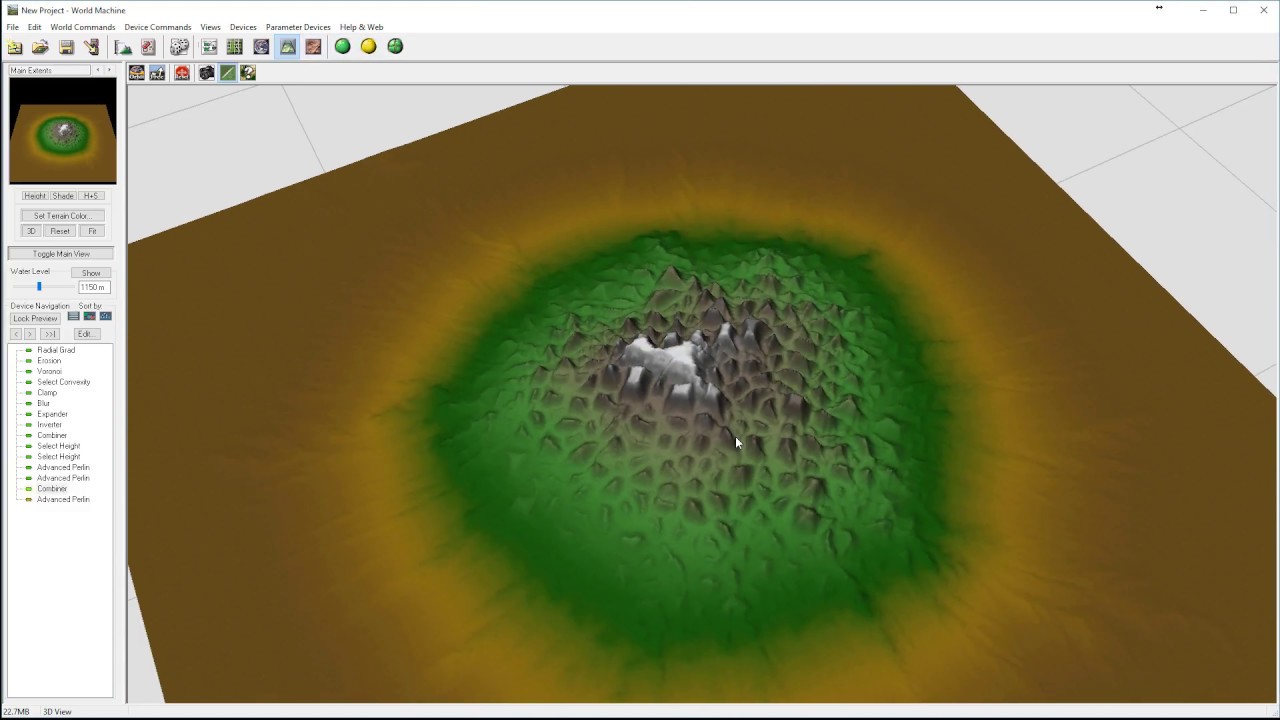Click the question mark help icon
The width and height of the screenshot is (1280, 720).
[248, 73]
